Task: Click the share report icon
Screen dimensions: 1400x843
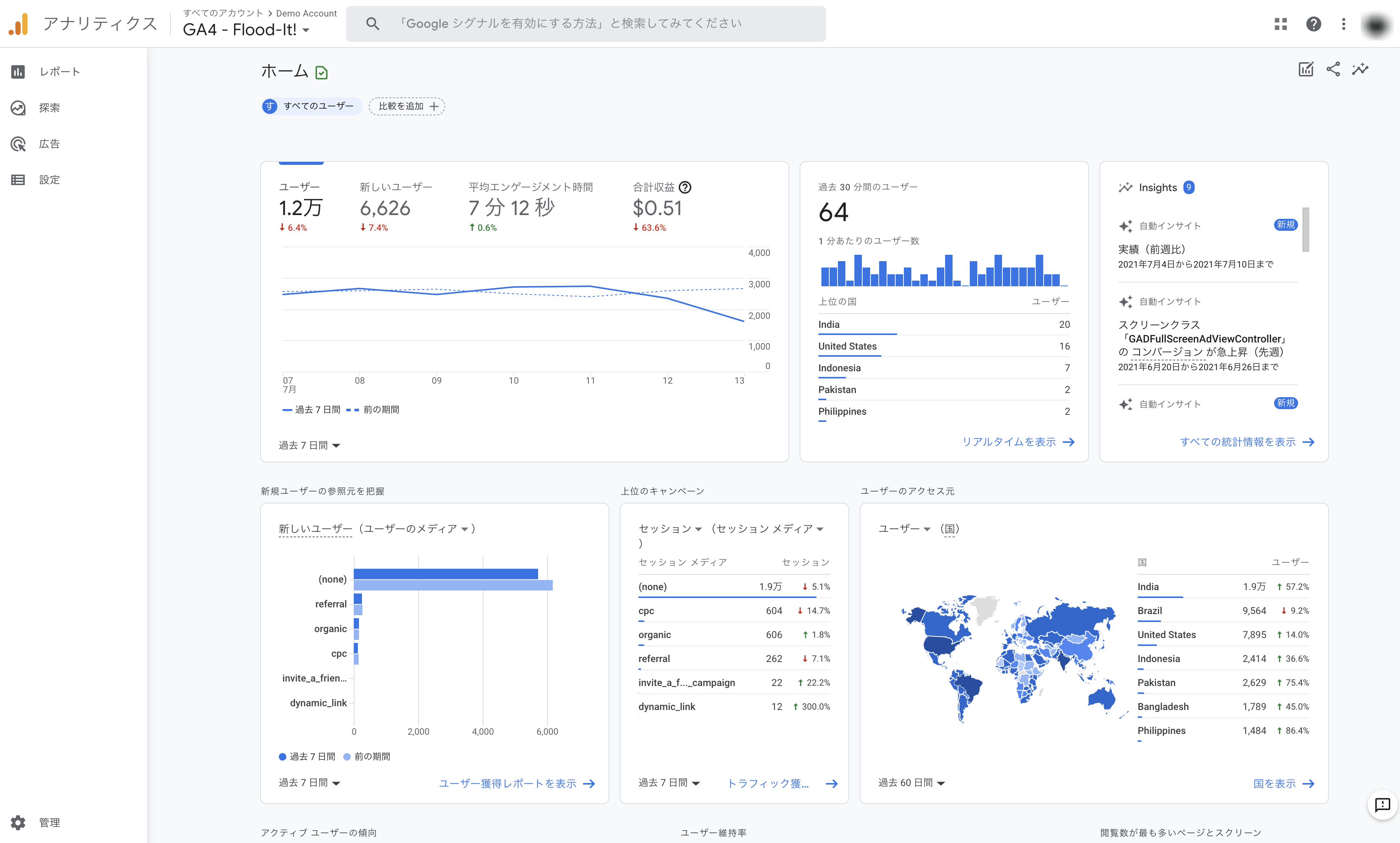Action: (1333, 69)
